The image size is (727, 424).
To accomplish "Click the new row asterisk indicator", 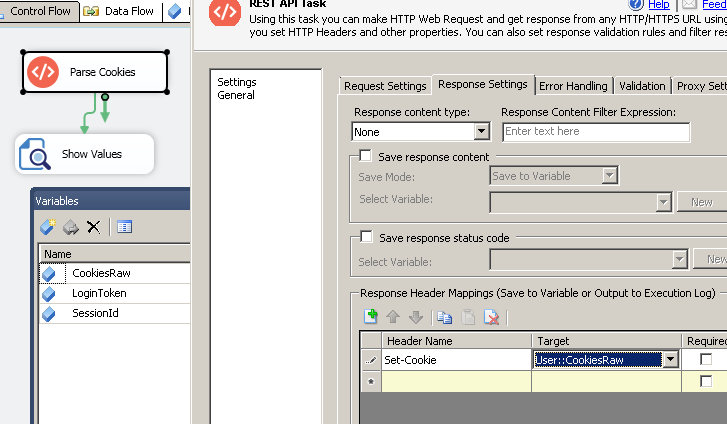I will click(370, 382).
